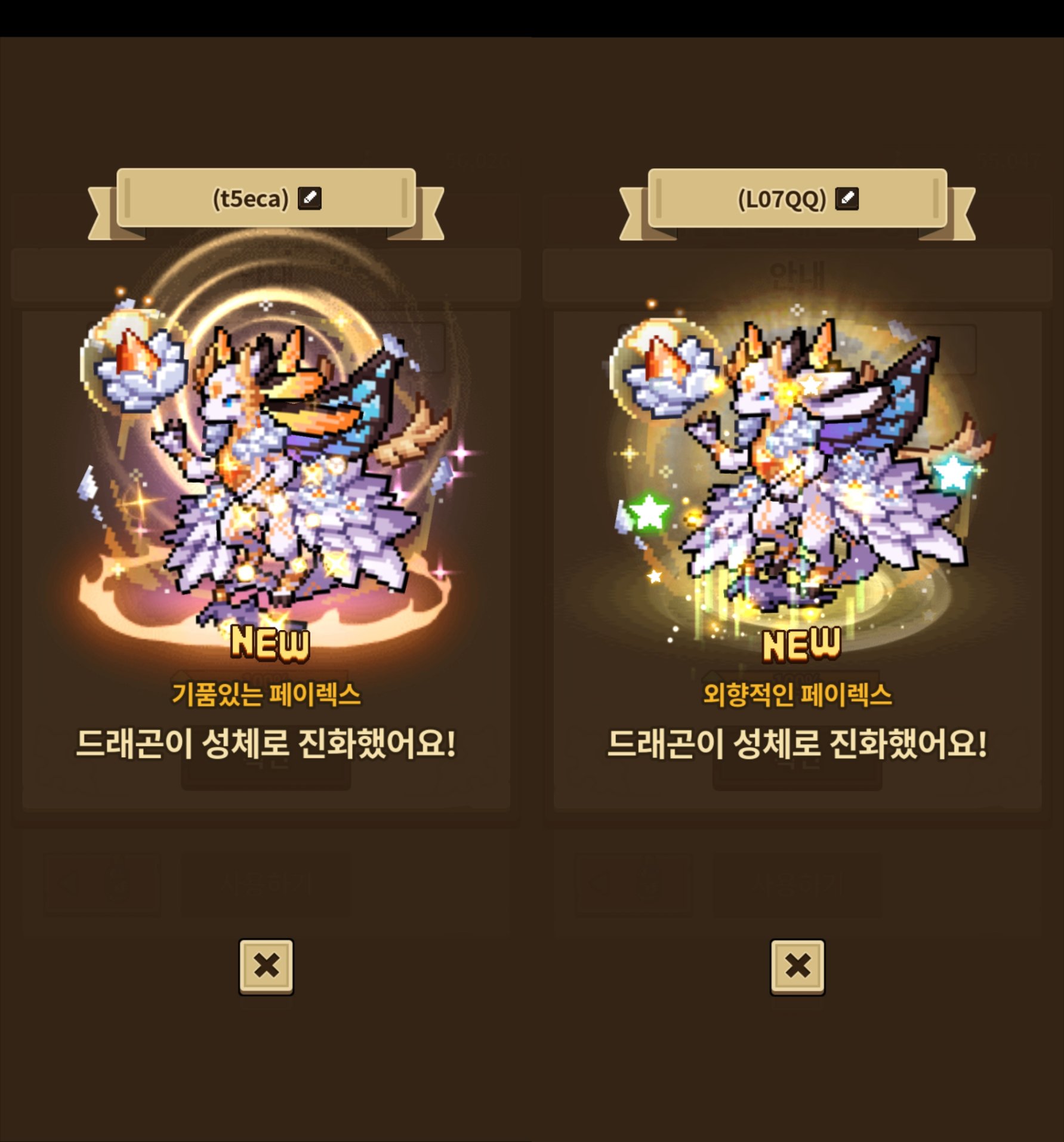Click the dimmed 안내 header

(797, 276)
